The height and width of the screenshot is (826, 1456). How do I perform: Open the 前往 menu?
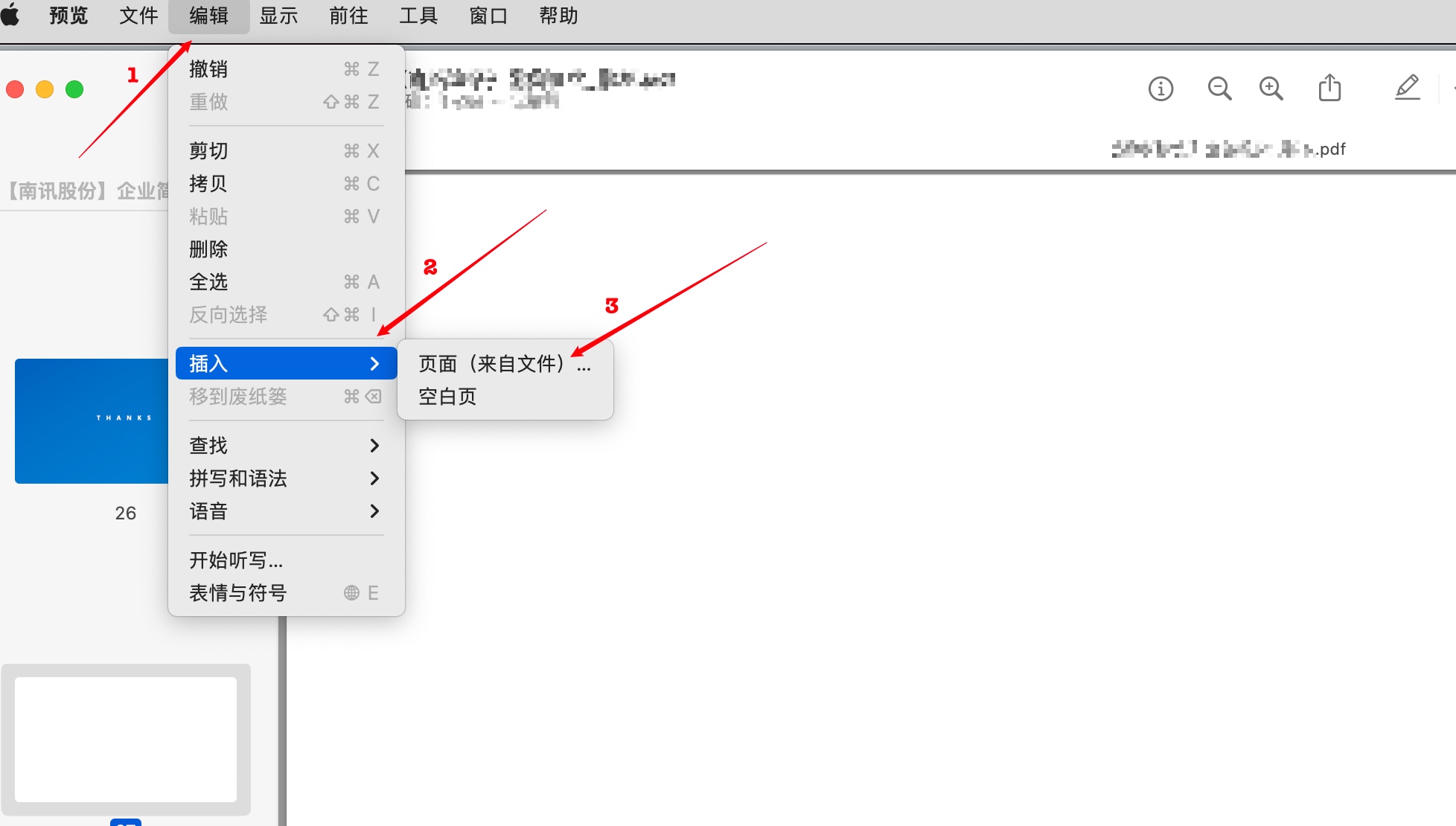click(348, 16)
